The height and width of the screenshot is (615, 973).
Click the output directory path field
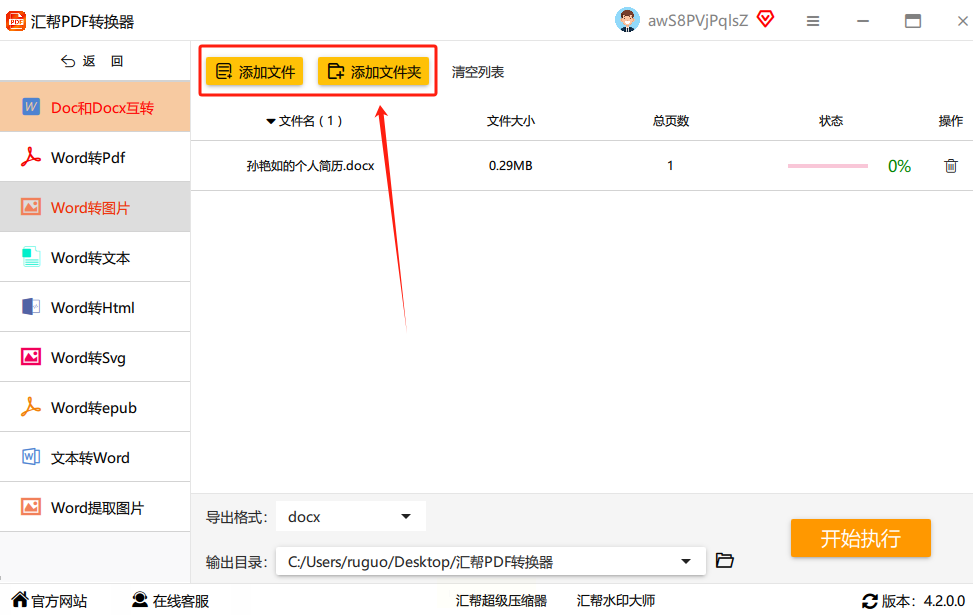(x=490, y=561)
